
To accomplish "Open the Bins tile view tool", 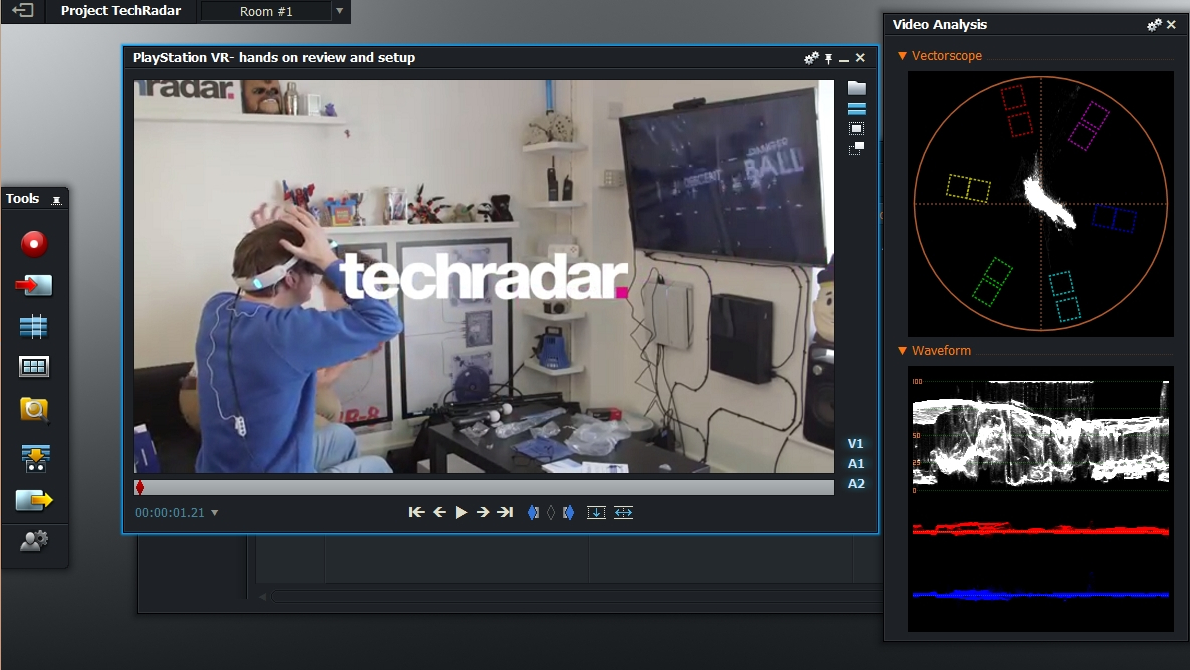I will point(33,367).
